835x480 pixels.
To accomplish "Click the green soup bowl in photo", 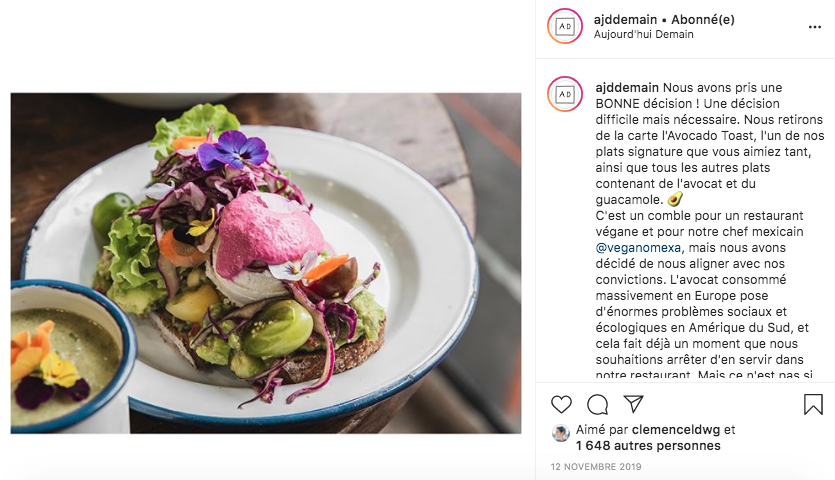I will pyautogui.click(x=67, y=356).
